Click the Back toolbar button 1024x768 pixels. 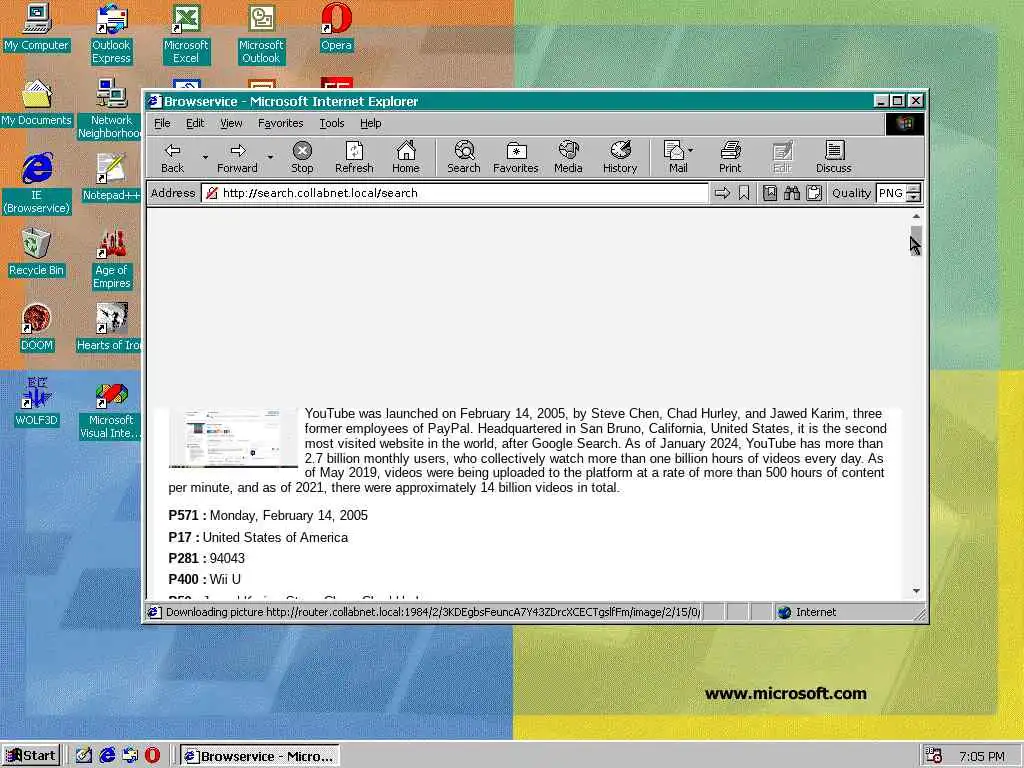[172, 157]
